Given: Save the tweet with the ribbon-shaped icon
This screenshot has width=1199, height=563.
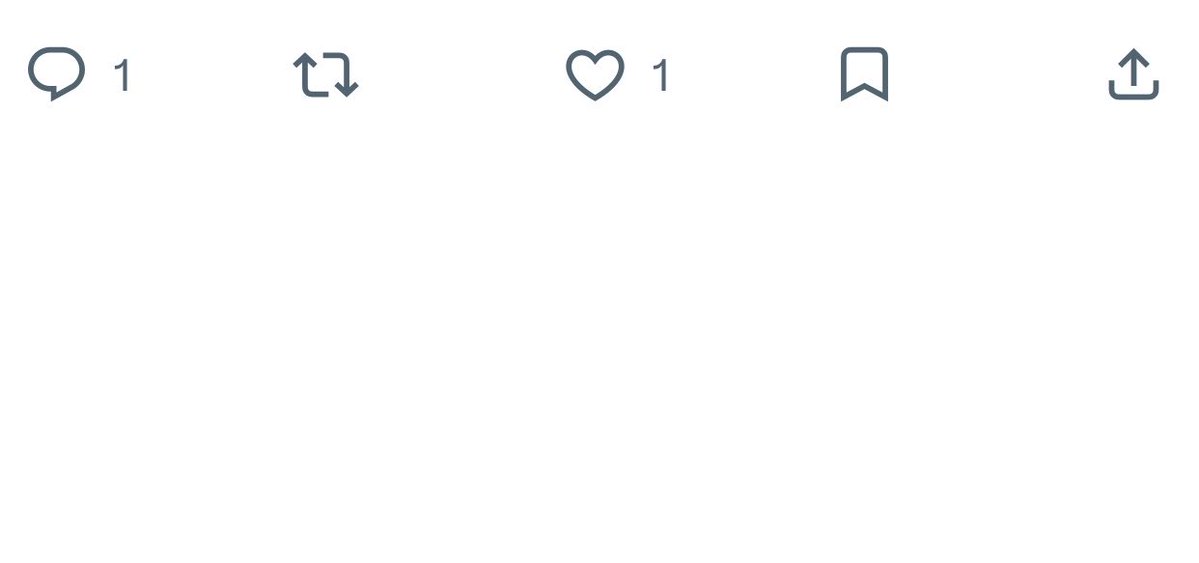Looking at the screenshot, I should click(864, 73).
